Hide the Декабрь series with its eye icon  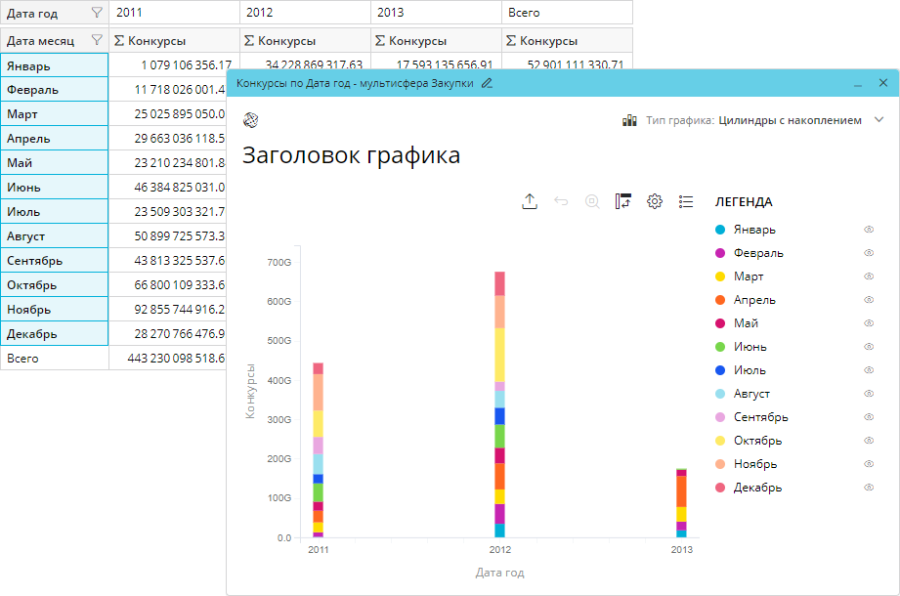pos(869,488)
